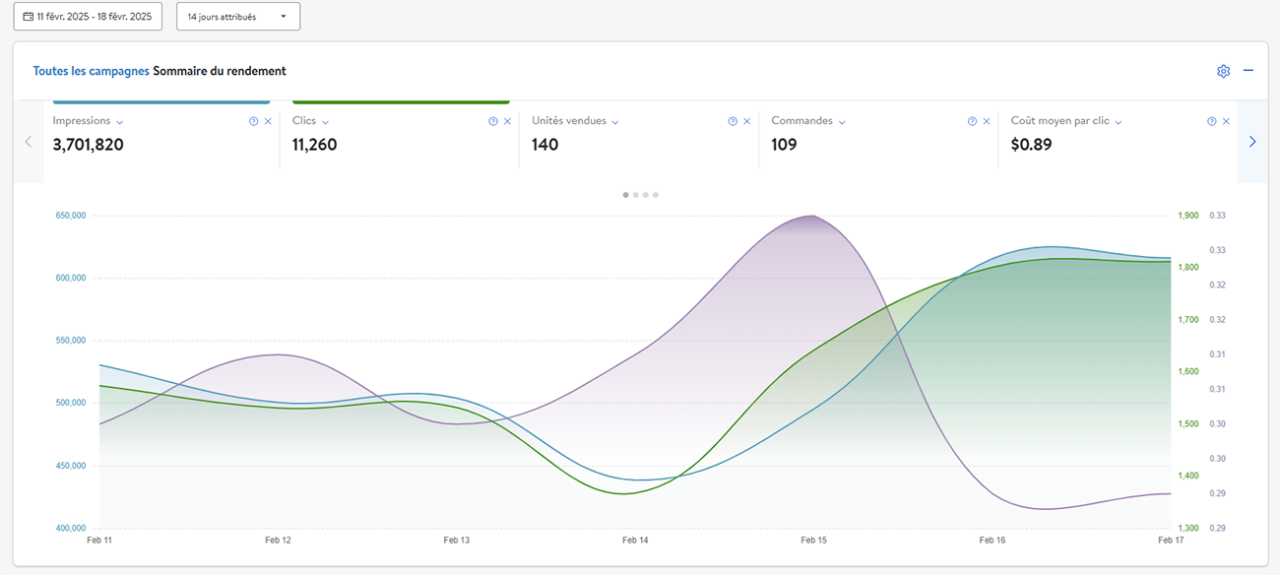1280x575 pixels.
Task: Open the 14 jours attribués dropdown
Action: 238,17
